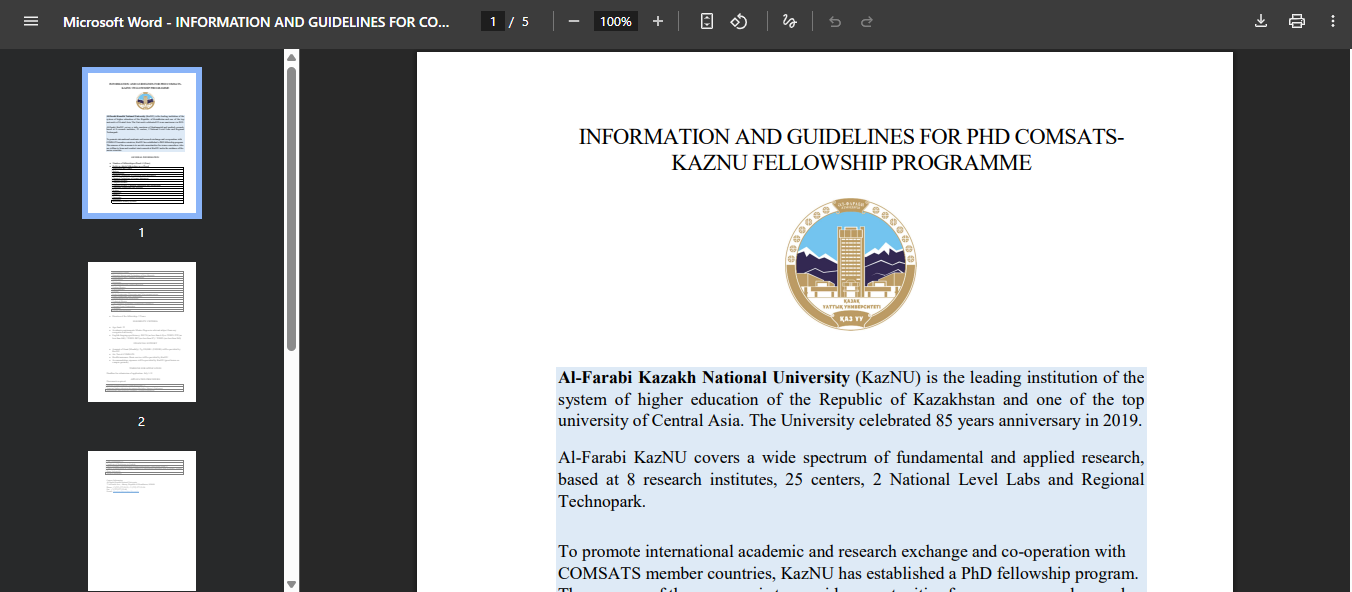Select the page 2 thumbnail
The width and height of the screenshot is (1352, 592).
click(141, 331)
